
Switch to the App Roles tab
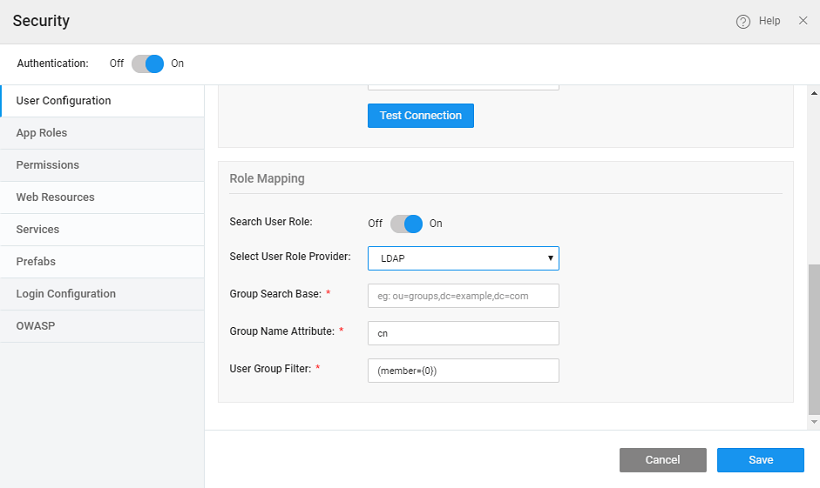[x=42, y=133]
